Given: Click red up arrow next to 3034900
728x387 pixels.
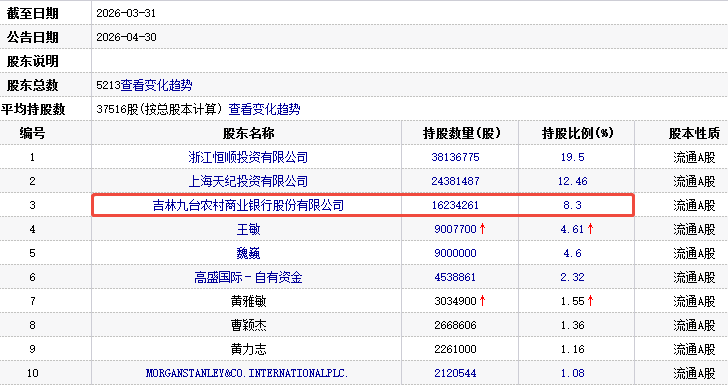Looking at the screenshot, I should (482, 301).
